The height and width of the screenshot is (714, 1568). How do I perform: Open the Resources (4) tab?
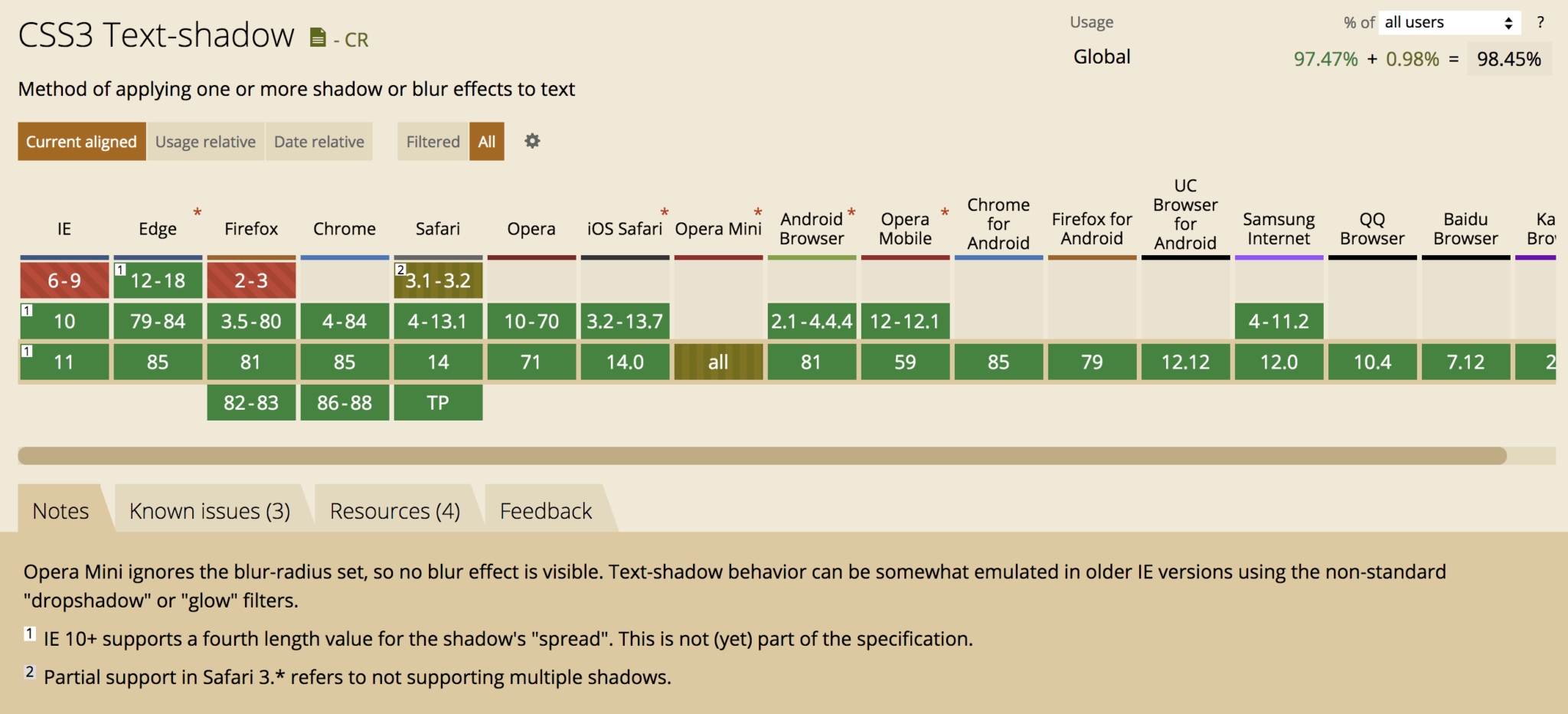(395, 509)
